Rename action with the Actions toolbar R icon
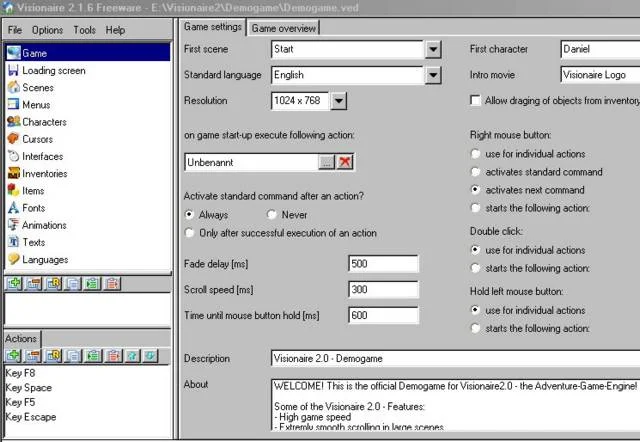This screenshot has height=442, width=640. pyautogui.click(x=53, y=356)
